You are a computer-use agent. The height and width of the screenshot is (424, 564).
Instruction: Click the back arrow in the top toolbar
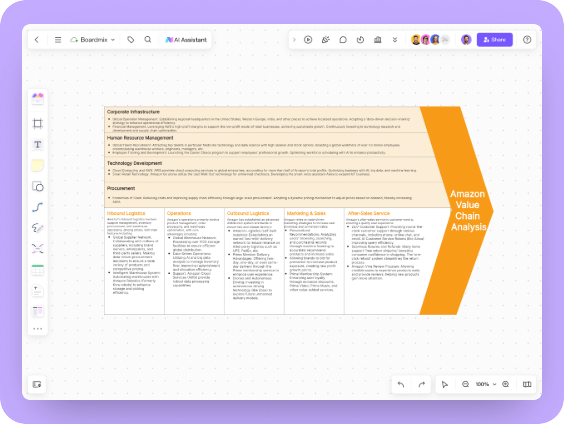(x=37, y=40)
